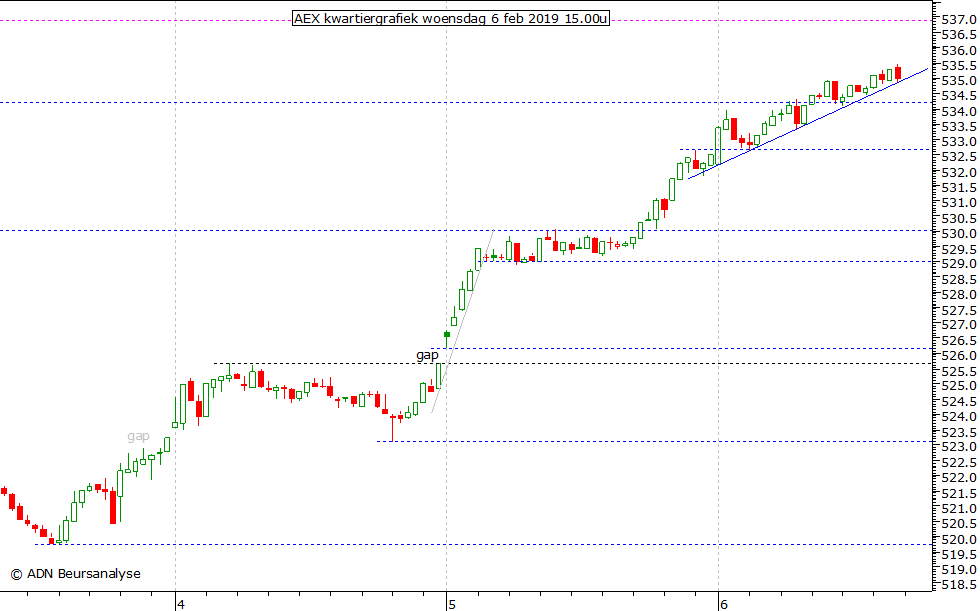Click the price label 533.0 on the axis
Screen dimensions: 980x611
[959, 142]
